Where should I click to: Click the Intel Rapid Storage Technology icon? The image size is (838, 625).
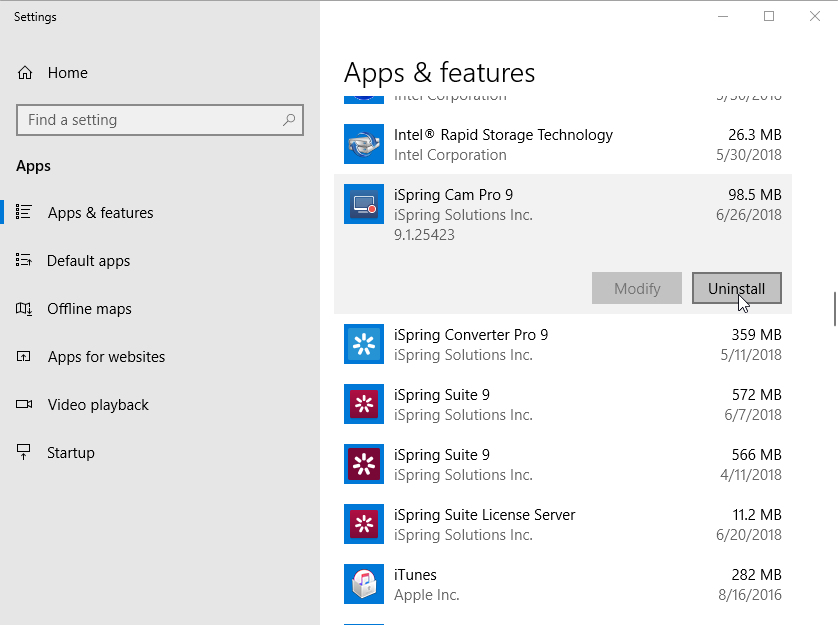pyautogui.click(x=363, y=144)
